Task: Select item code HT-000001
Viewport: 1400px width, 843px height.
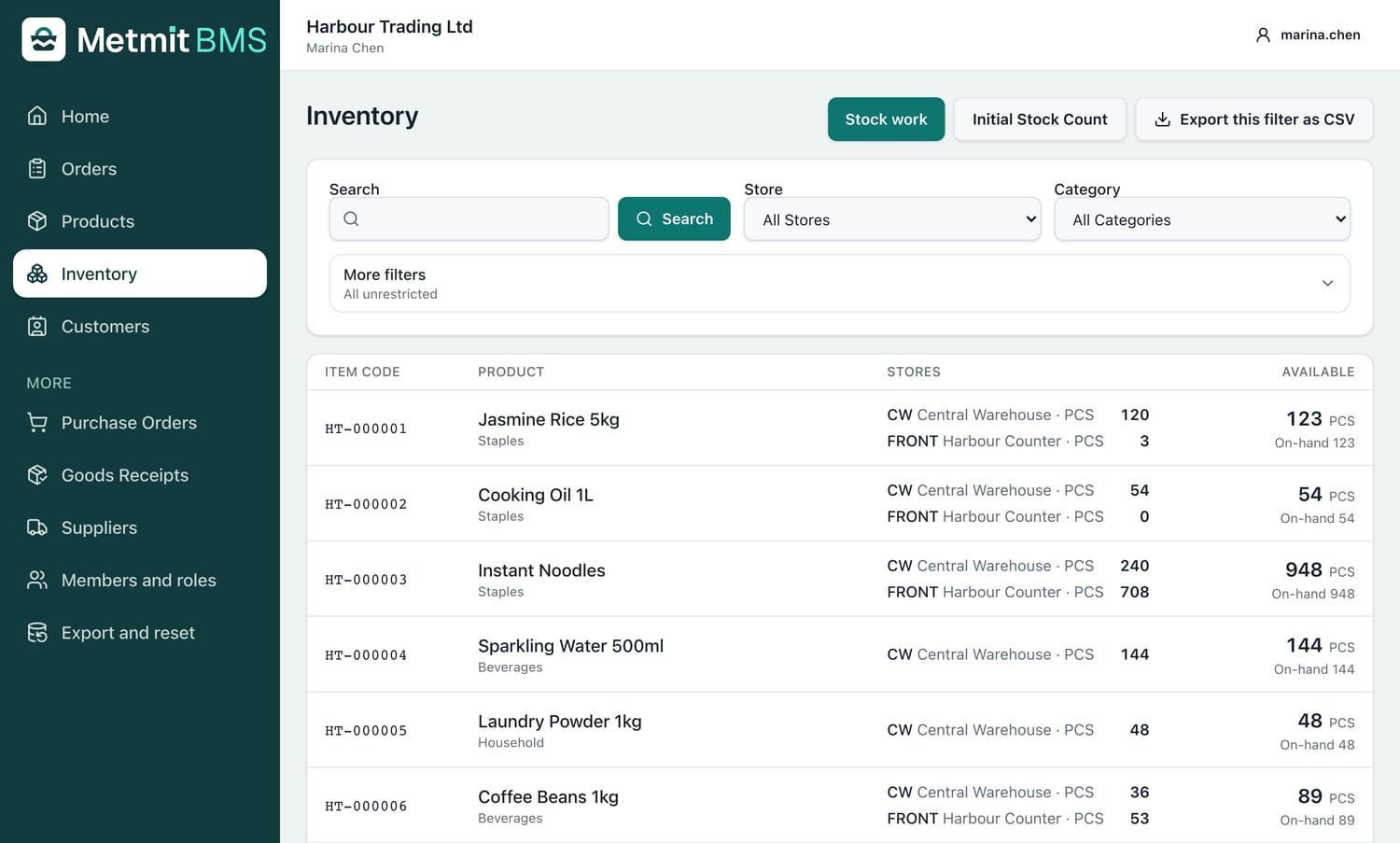Action: 366,429
